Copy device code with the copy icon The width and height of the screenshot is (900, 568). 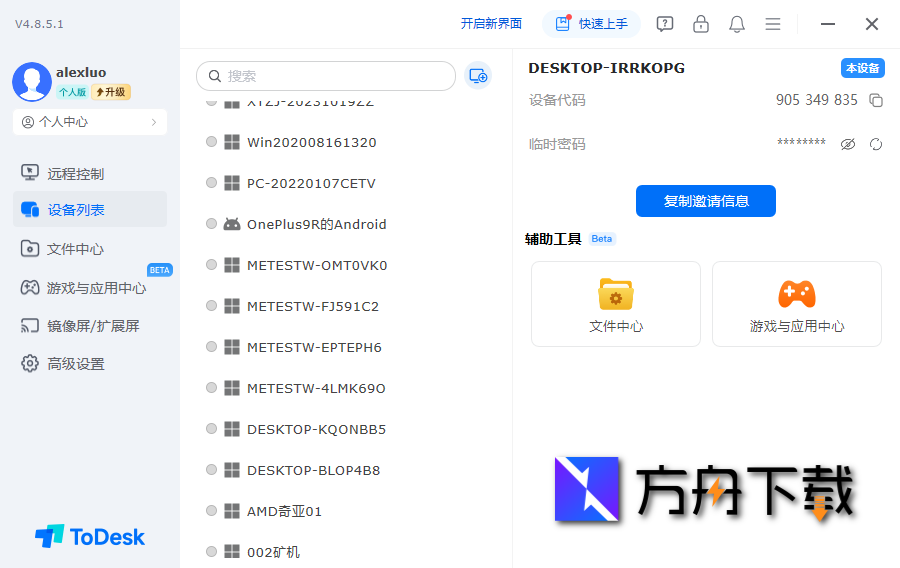point(876,100)
